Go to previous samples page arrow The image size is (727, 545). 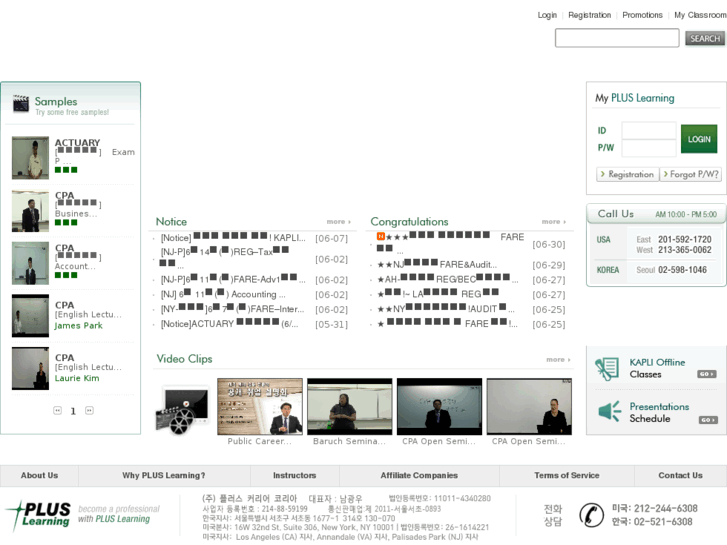click(57, 410)
